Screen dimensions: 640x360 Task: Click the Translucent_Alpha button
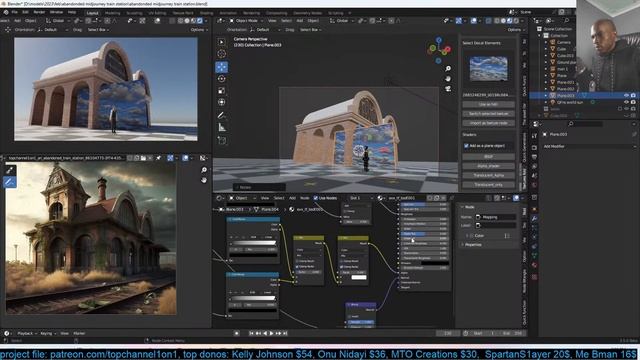click(x=489, y=175)
